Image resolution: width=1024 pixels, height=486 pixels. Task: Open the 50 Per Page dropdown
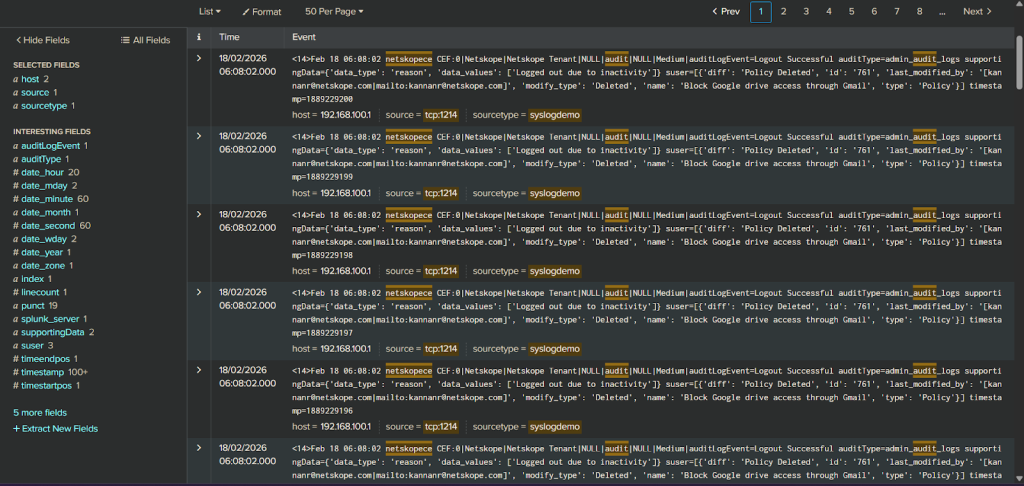pos(334,11)
